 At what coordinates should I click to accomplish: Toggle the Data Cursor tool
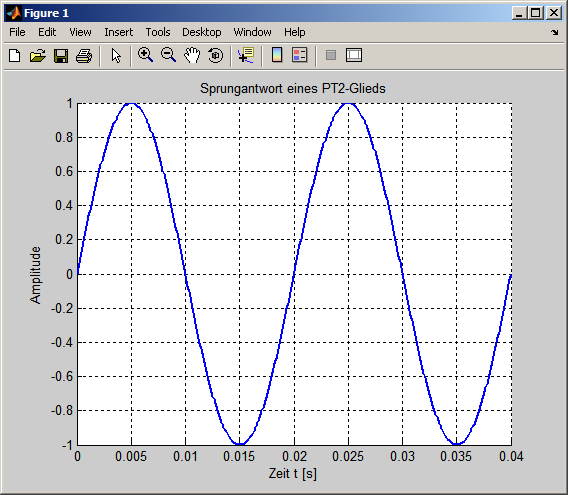(x=246, y=55)
